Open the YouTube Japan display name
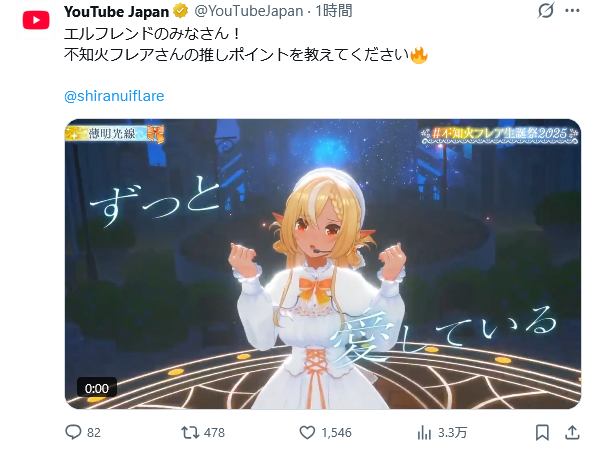598x454 pixels. pyautogui.click(x=117, y=12)
